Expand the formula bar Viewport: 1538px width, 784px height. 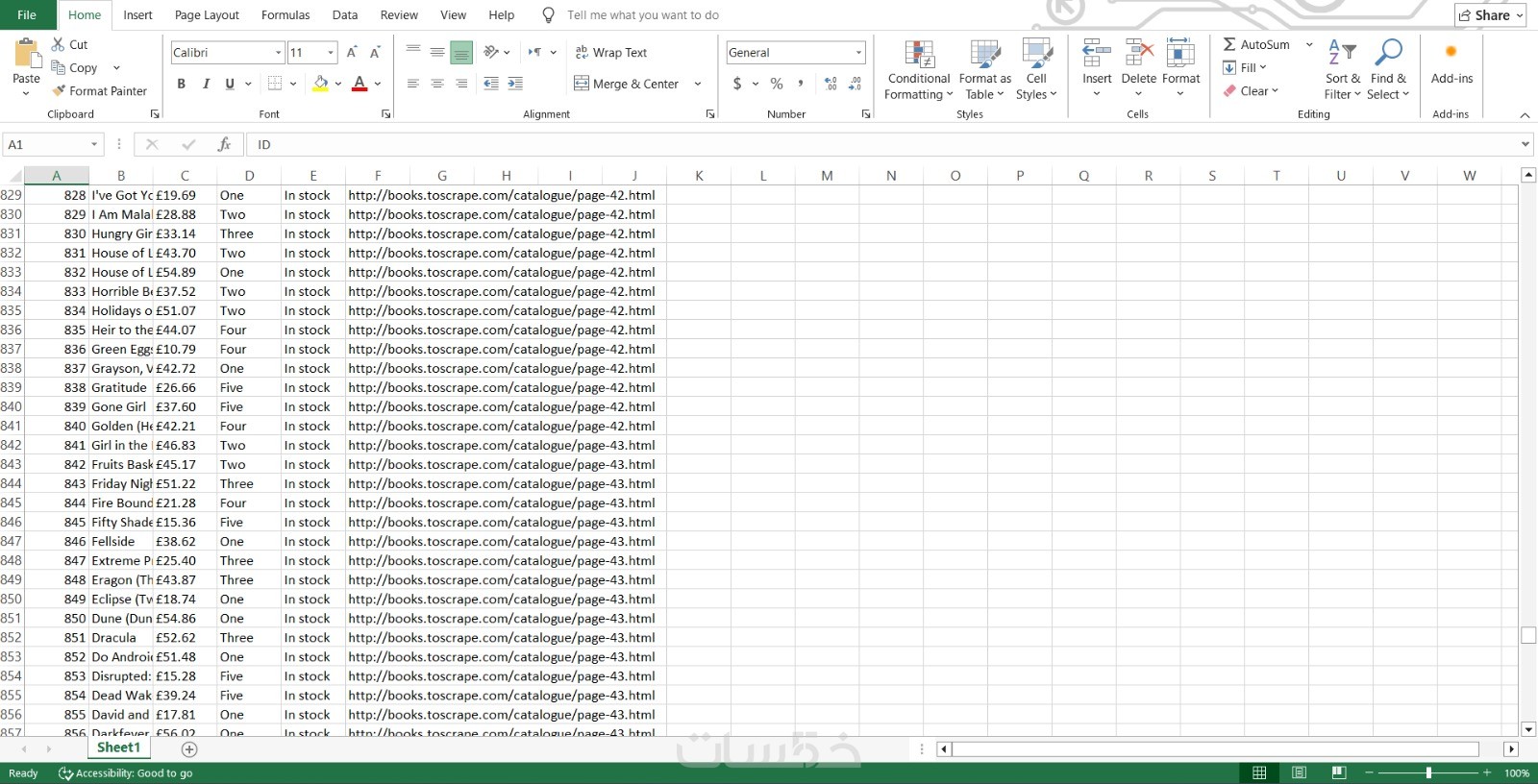pyautogui.click(x=1525, y=144)
